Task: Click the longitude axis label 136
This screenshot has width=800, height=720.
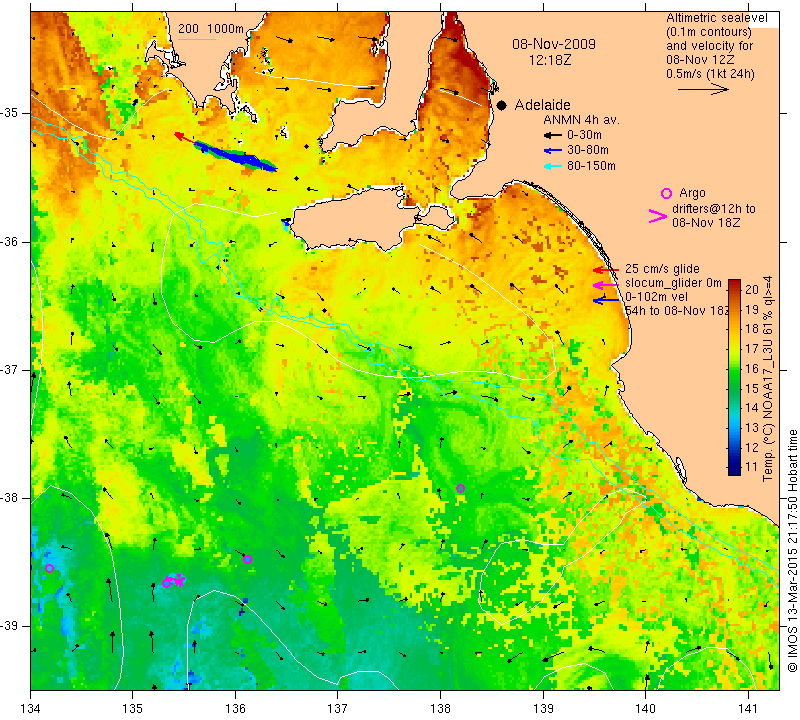Action: (x=235, y=709)
